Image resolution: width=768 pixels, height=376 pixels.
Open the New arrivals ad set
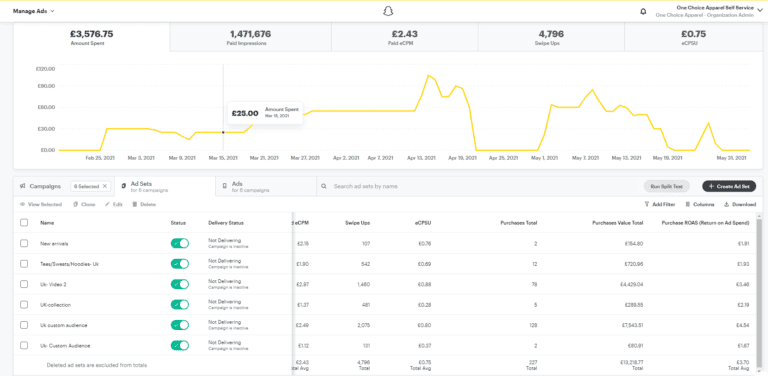[53, 243]
